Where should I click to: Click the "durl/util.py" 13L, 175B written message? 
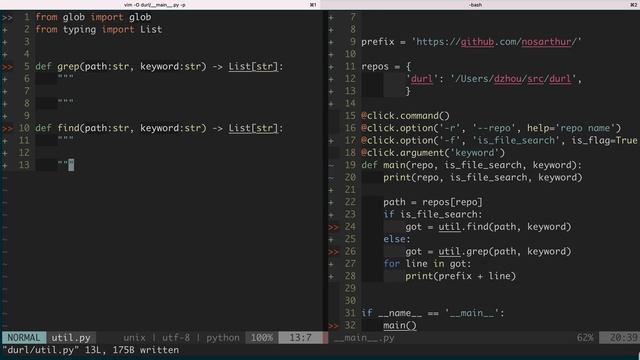coord(91,350)
